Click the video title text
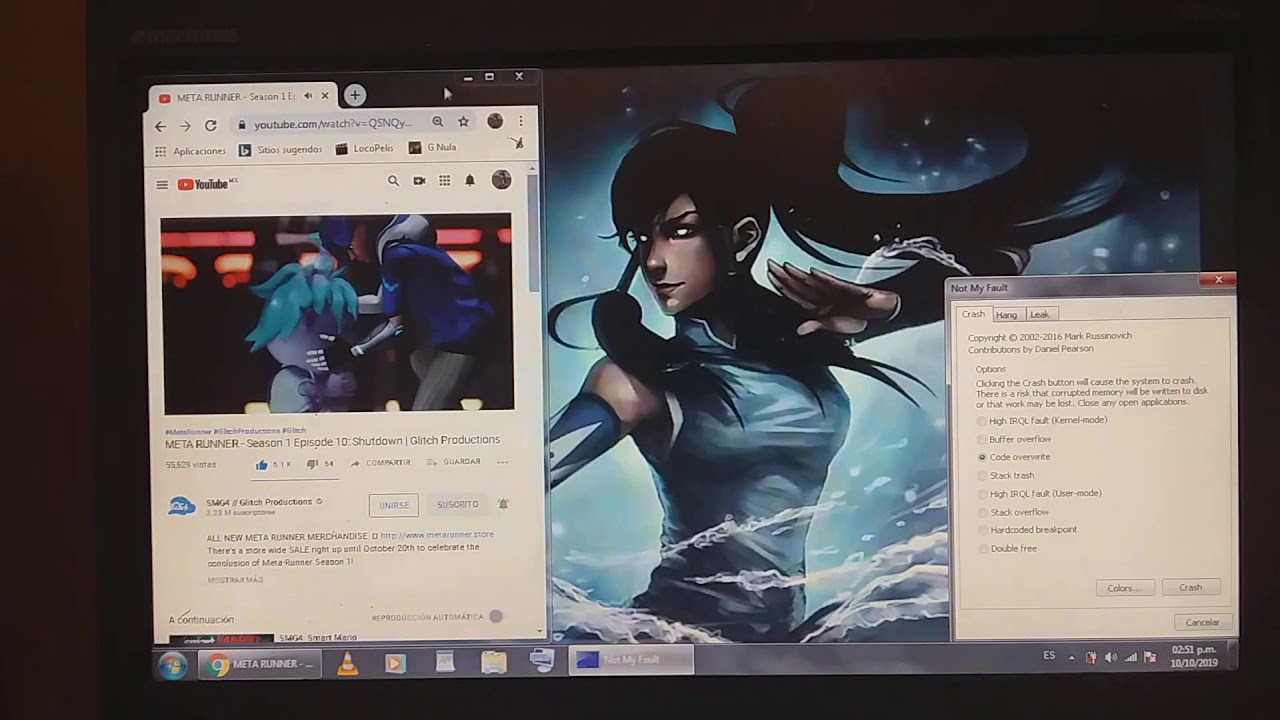Viewport: 1280px width, 720px height. pos(332,440)
